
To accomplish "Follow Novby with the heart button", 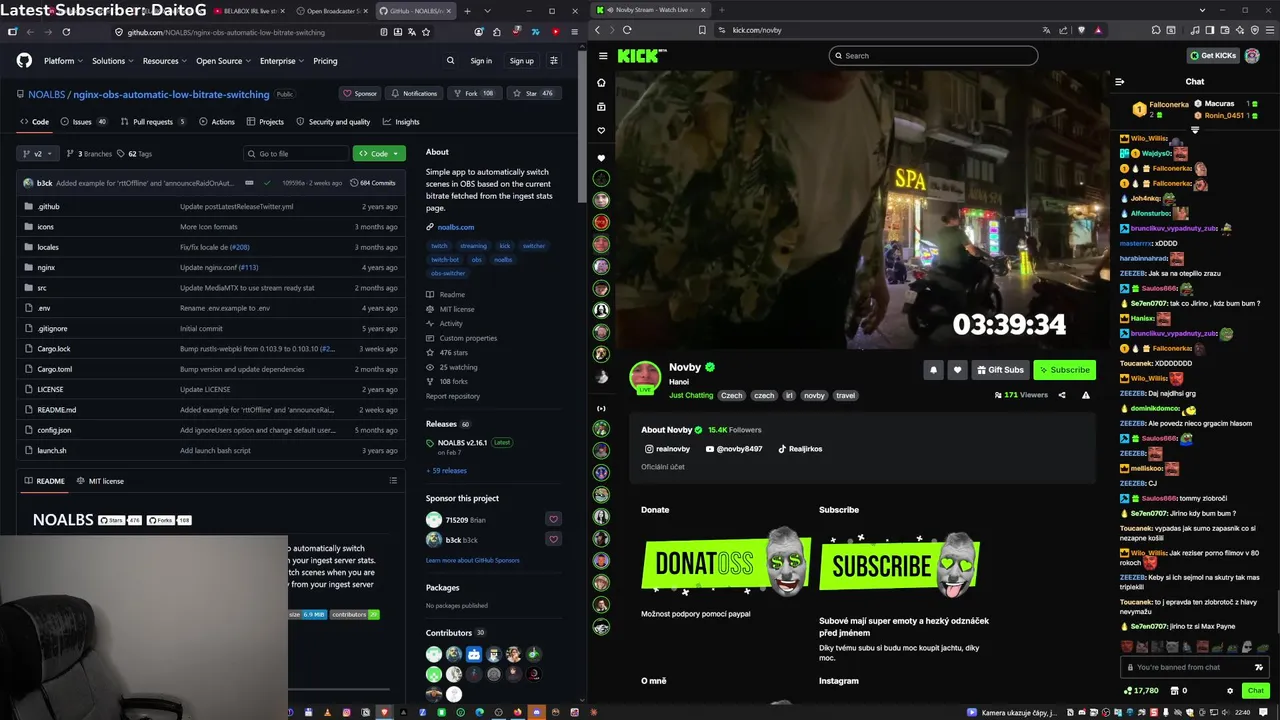I will coord(957,370).
